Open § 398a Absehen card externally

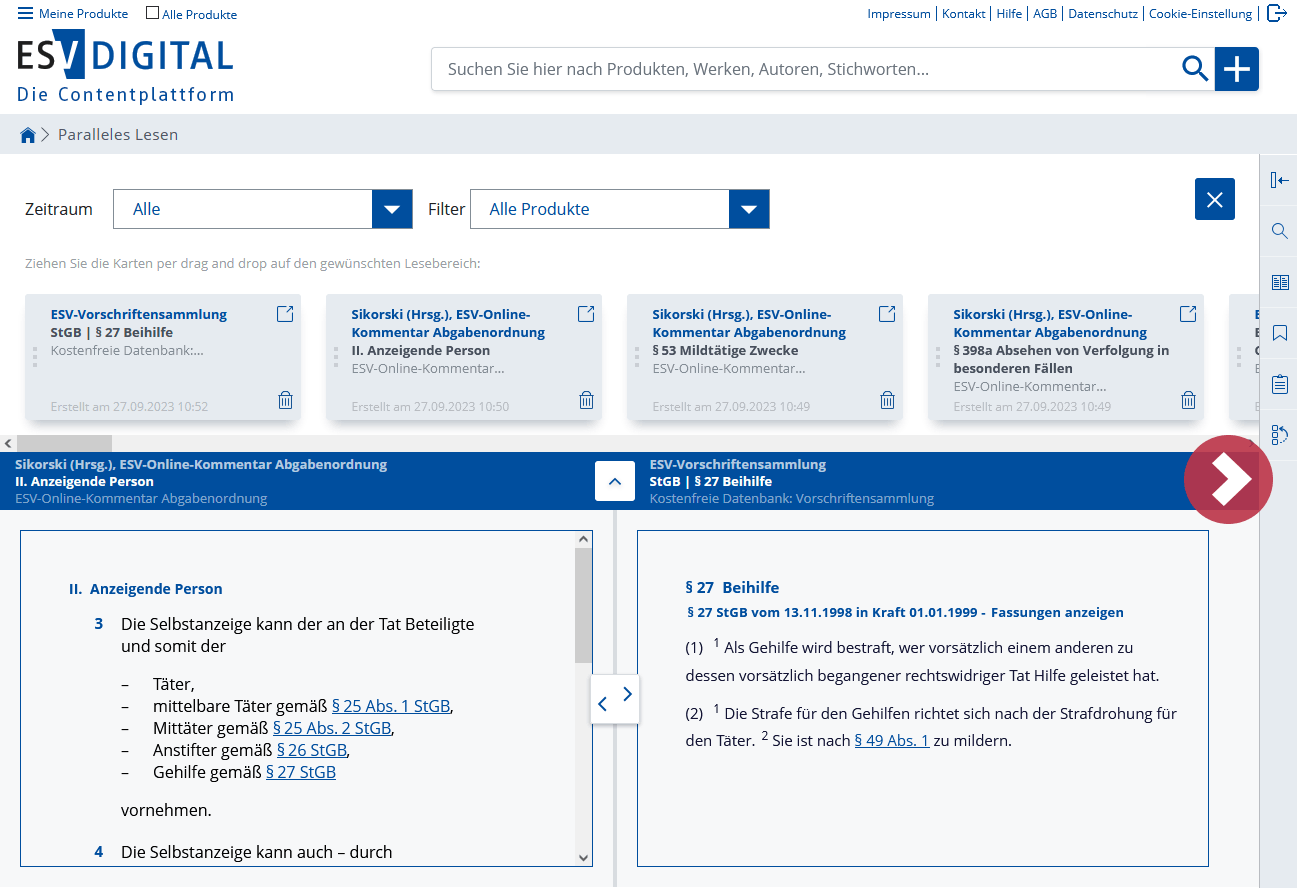pyautogui.click(x=1188, y=314)
